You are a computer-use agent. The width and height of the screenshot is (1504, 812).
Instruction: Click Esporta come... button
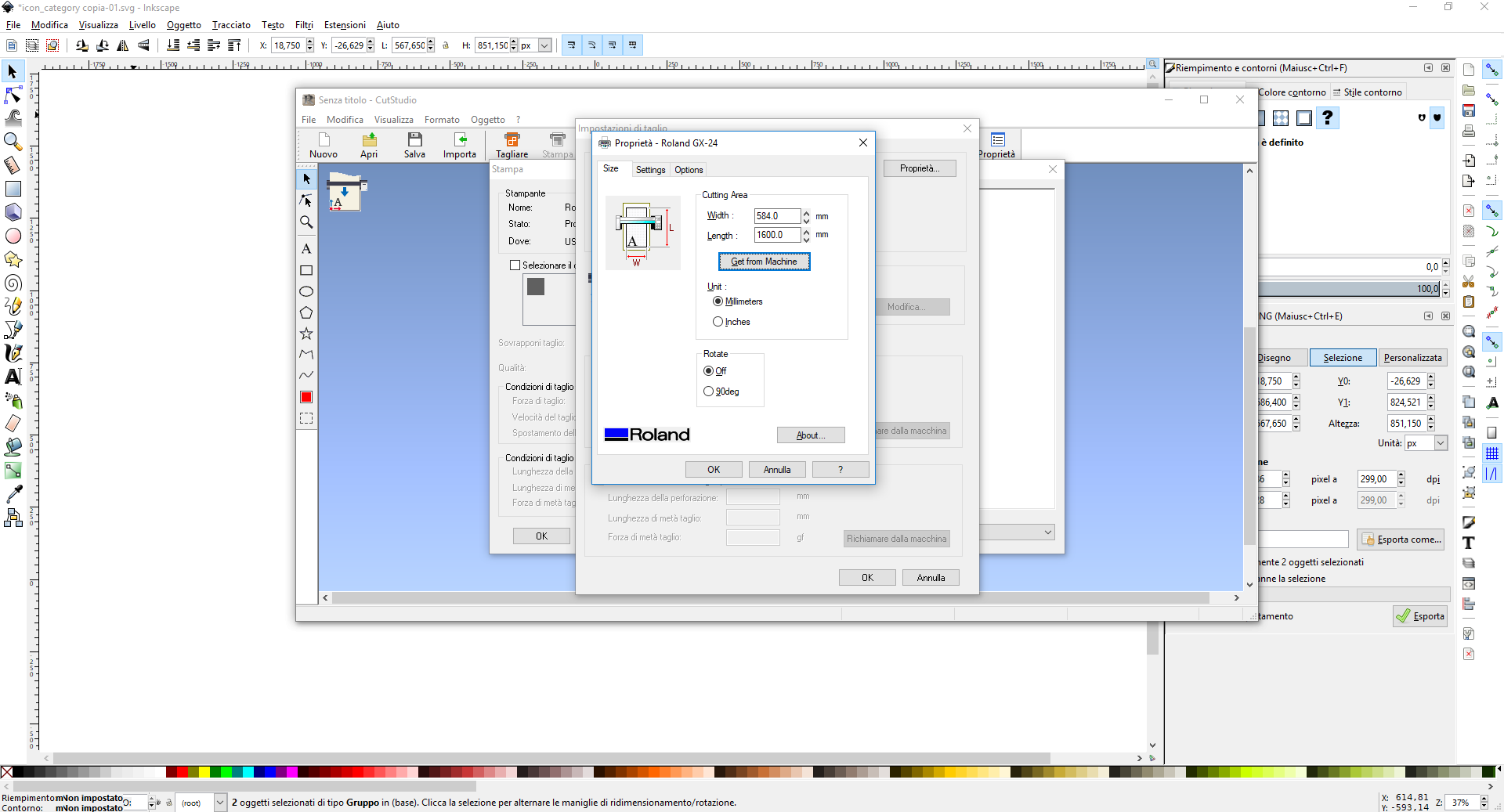tap(1401, 540)
